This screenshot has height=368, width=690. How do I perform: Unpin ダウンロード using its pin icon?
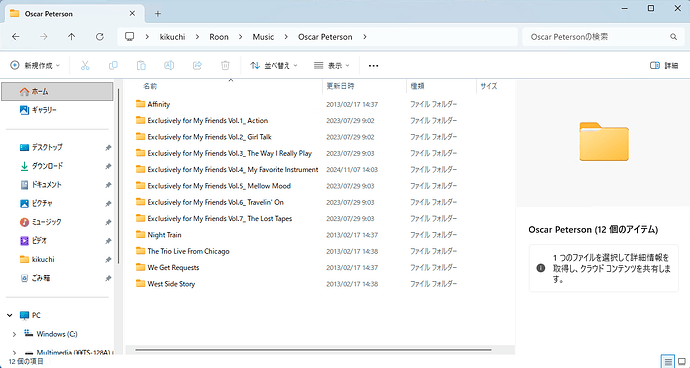[x=108, y=166]
